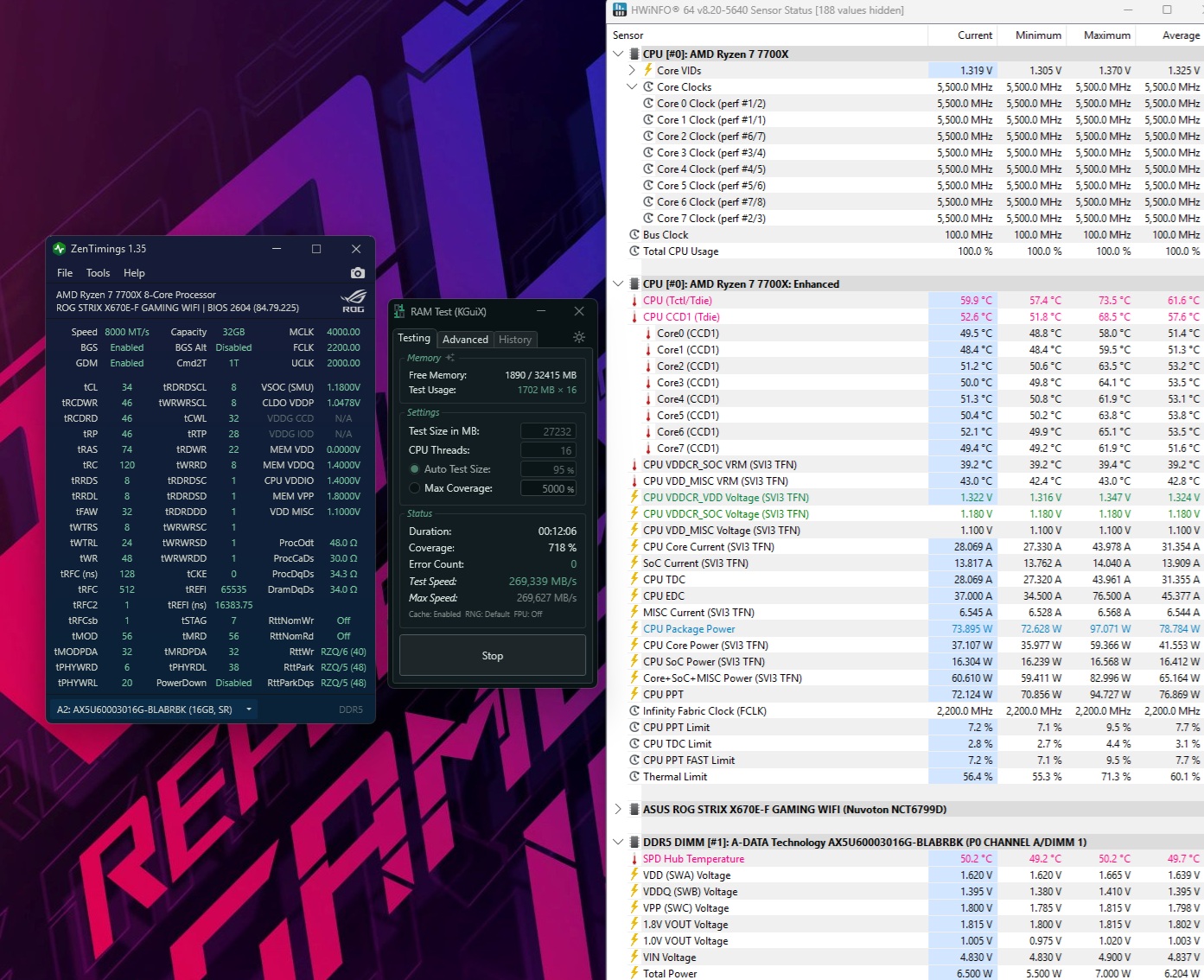Click the sun theme icon in RAM Test
Screen dimensions: 1204x980
pyautogui.click(x=579, y=337)
